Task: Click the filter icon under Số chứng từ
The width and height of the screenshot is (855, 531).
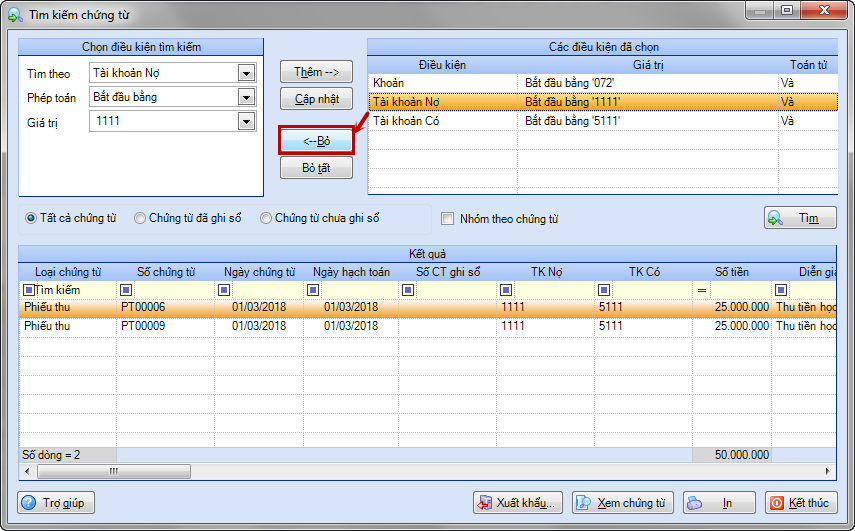Action: click(x=126, y=290)
